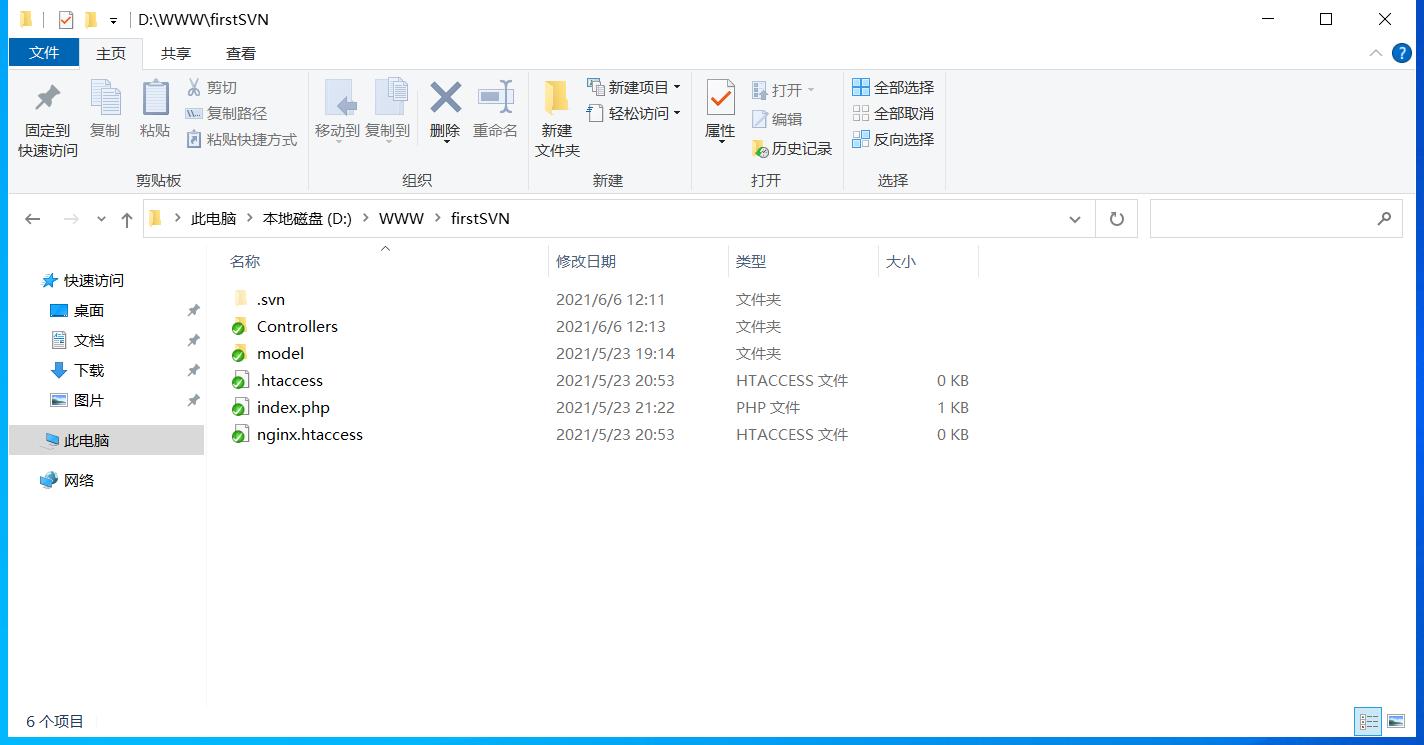Go back with the left arrow
The width and height of the screenshot is (1424, 745).
click(x=32, y=219)
